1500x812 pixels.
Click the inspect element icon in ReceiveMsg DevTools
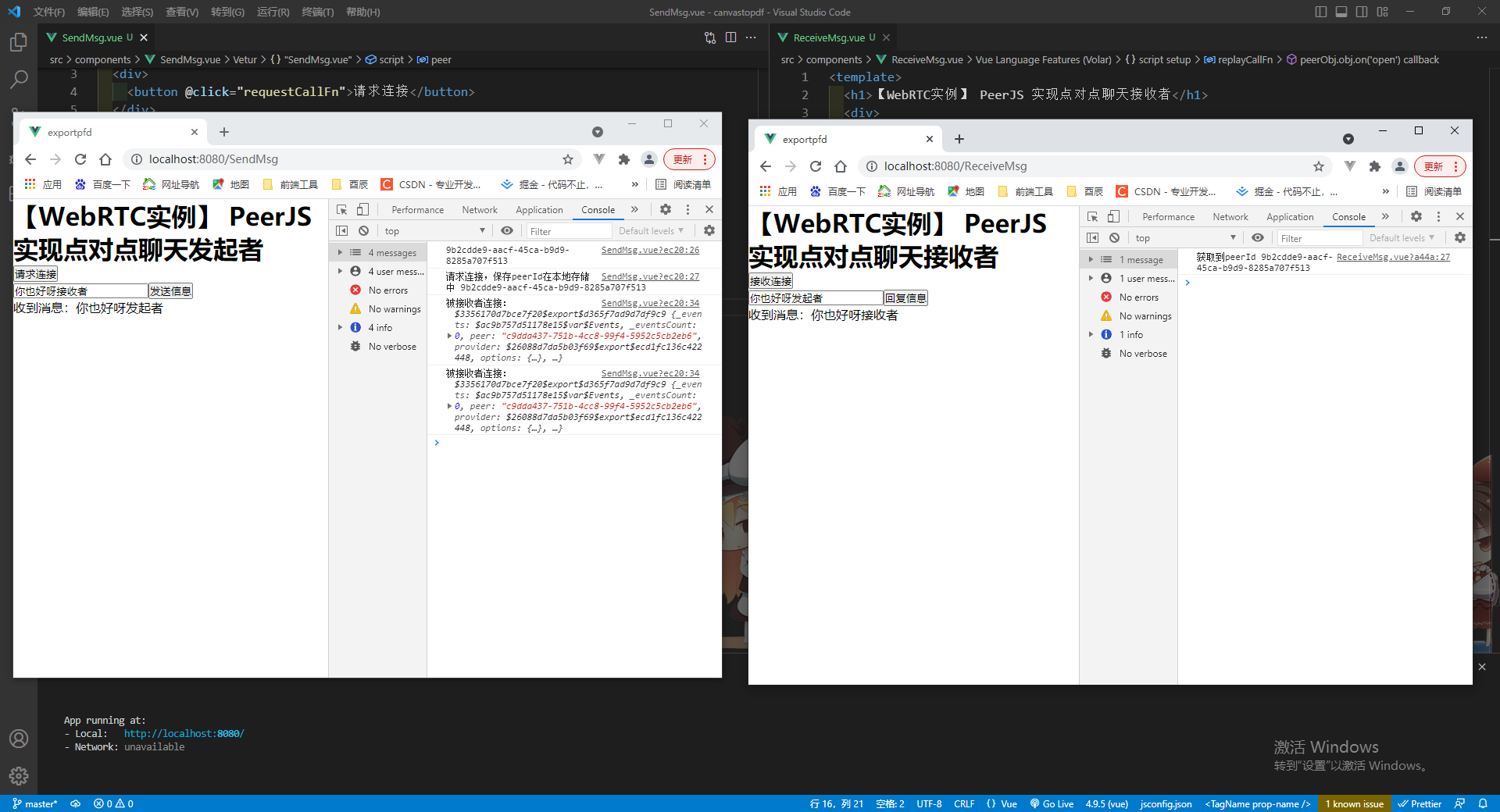pyautogui.click(x=1092, y=216)
